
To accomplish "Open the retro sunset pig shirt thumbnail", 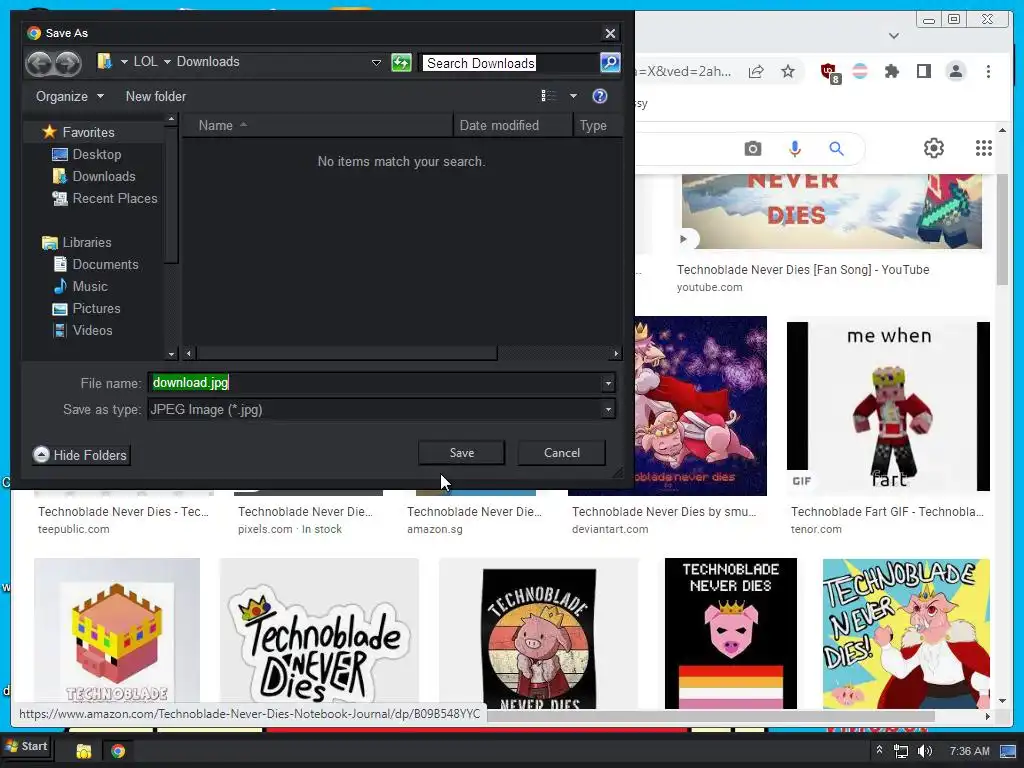I will point(539,633).
